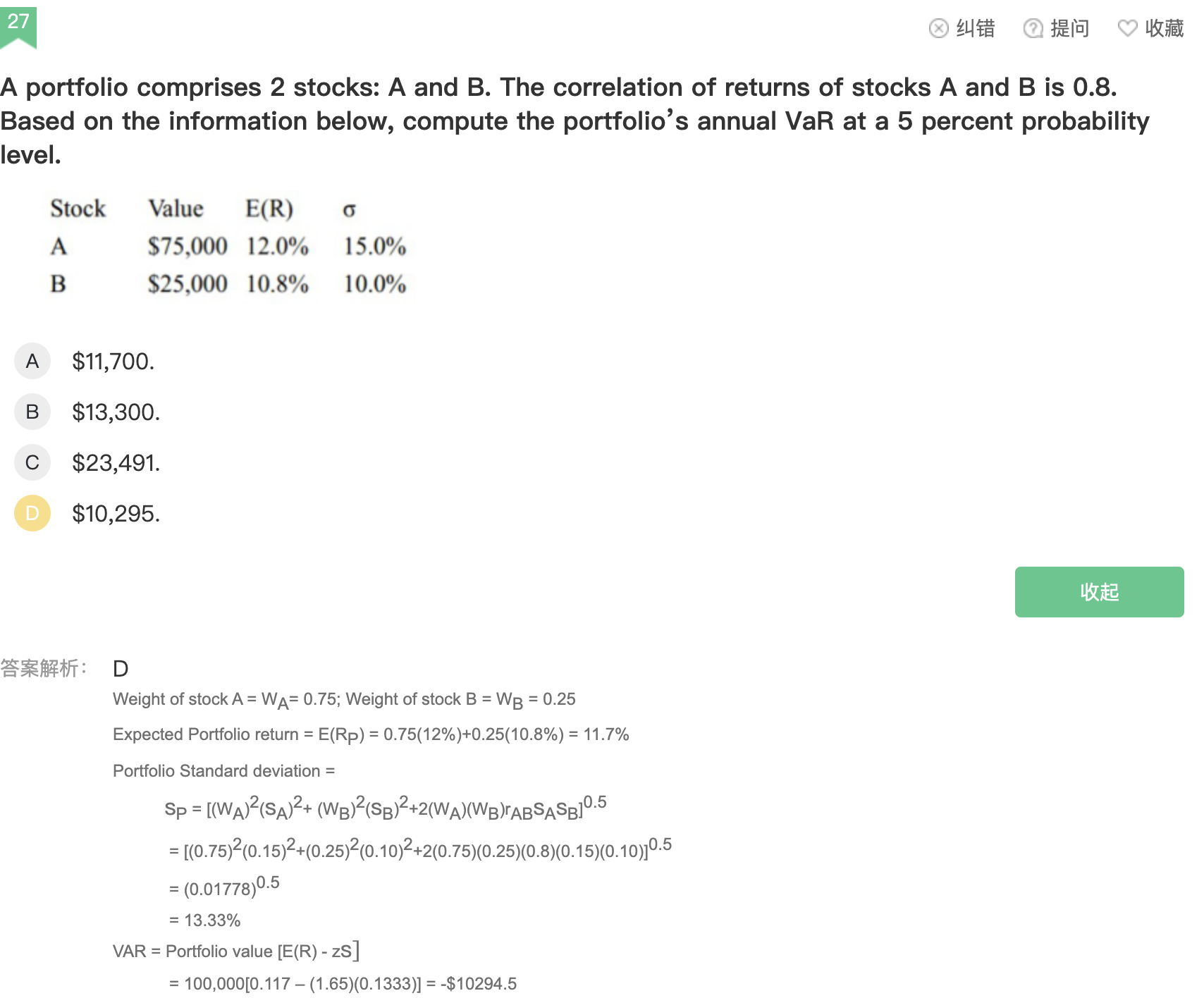Viewport: 1204px width, 998px height.
Task: Click the green bookmark badge numbered 27
Action: (x=18, y=27)
